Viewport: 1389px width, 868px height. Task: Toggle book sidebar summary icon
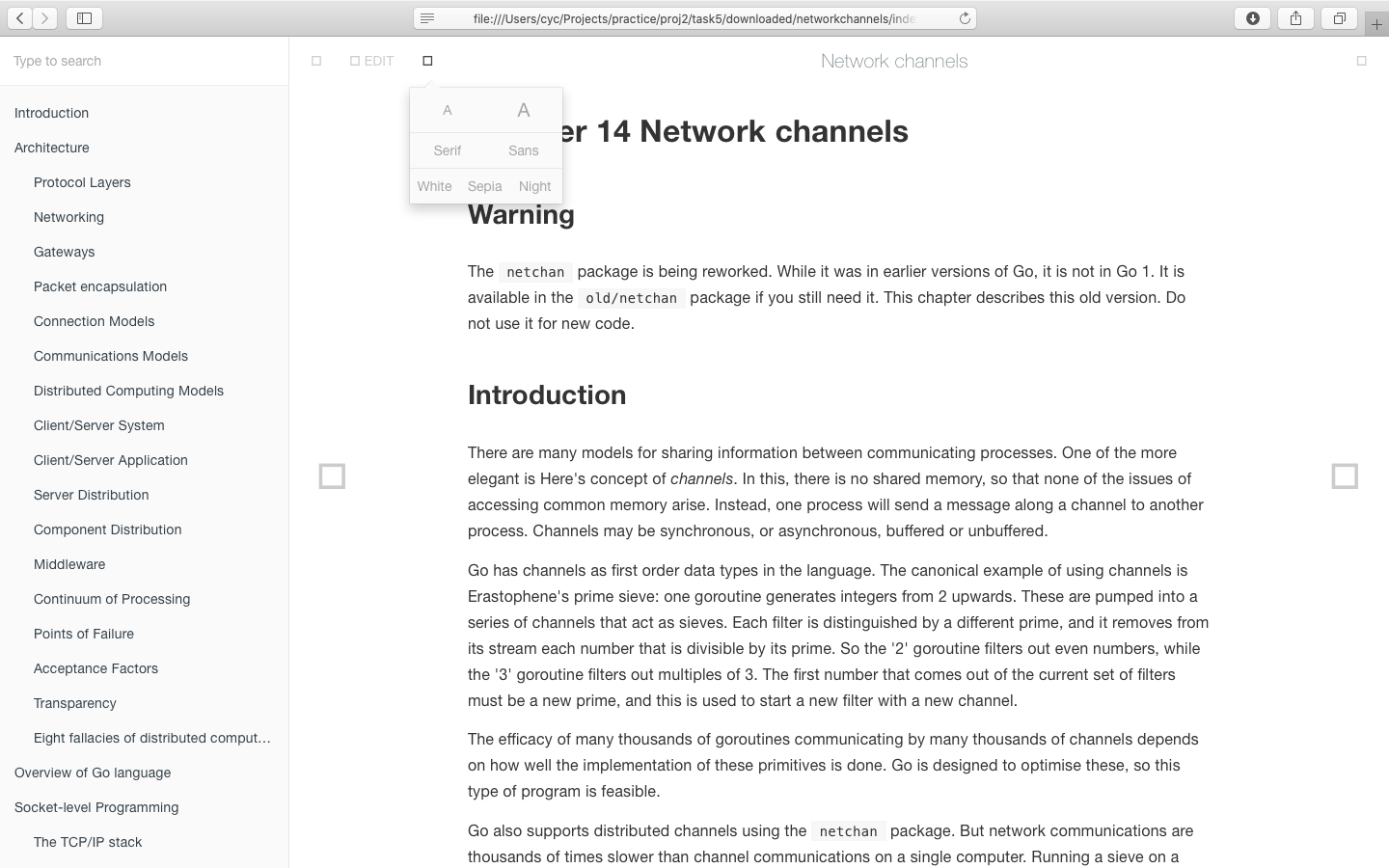tap(316, 61)
